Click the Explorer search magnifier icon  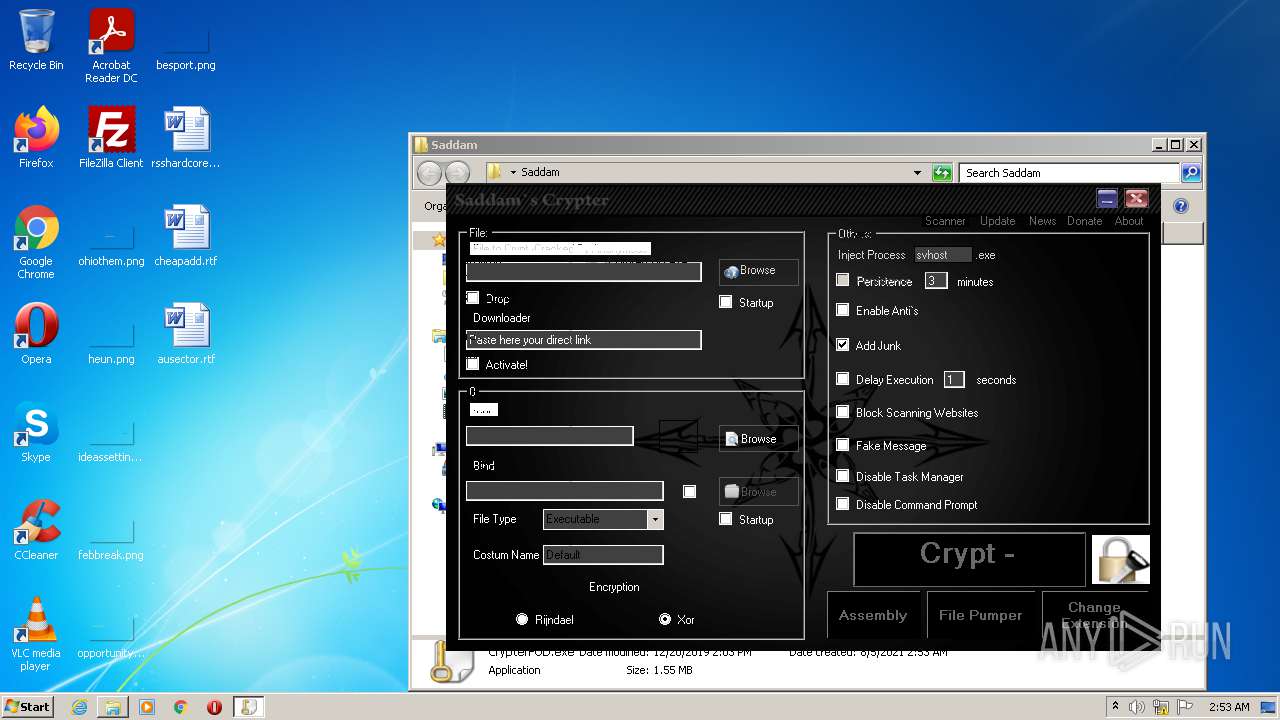coord(1191,173)
